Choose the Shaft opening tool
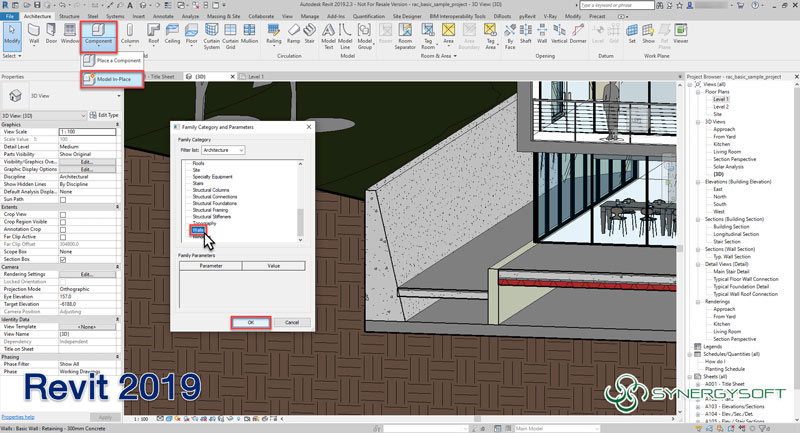This screenshot has height=433, width=800. coord(526,34)
